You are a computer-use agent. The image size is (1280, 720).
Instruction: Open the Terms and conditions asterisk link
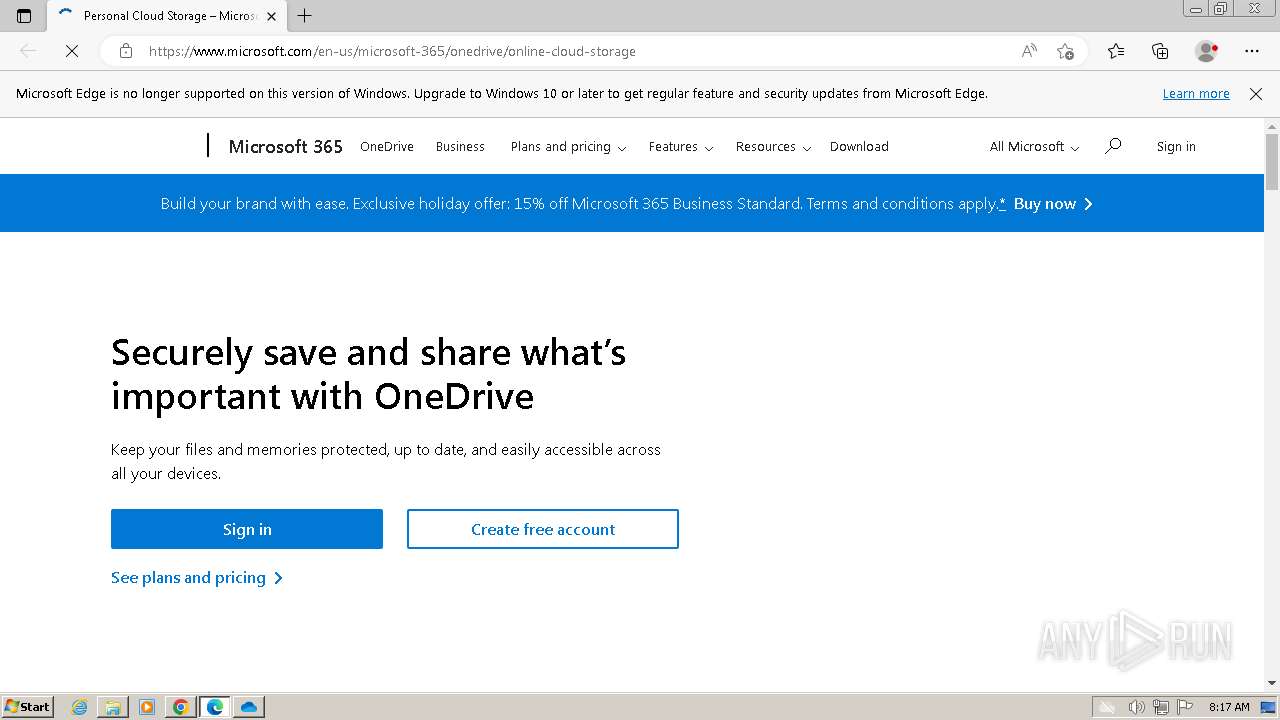tap(1002, 203)
